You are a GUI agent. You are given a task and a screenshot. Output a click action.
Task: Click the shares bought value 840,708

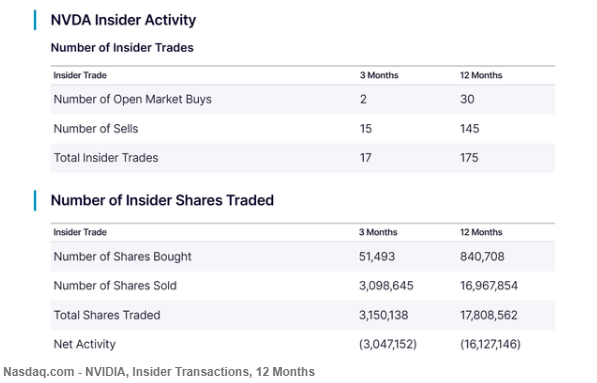(482, 257)
